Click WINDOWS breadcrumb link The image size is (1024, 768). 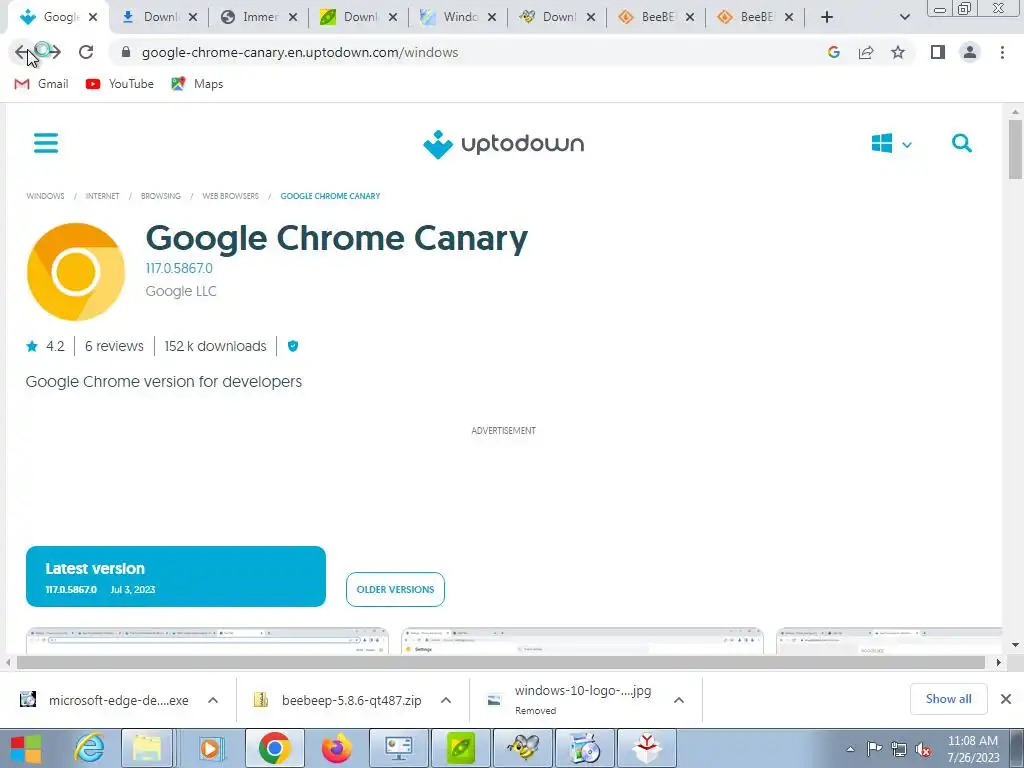pos(45,196)
